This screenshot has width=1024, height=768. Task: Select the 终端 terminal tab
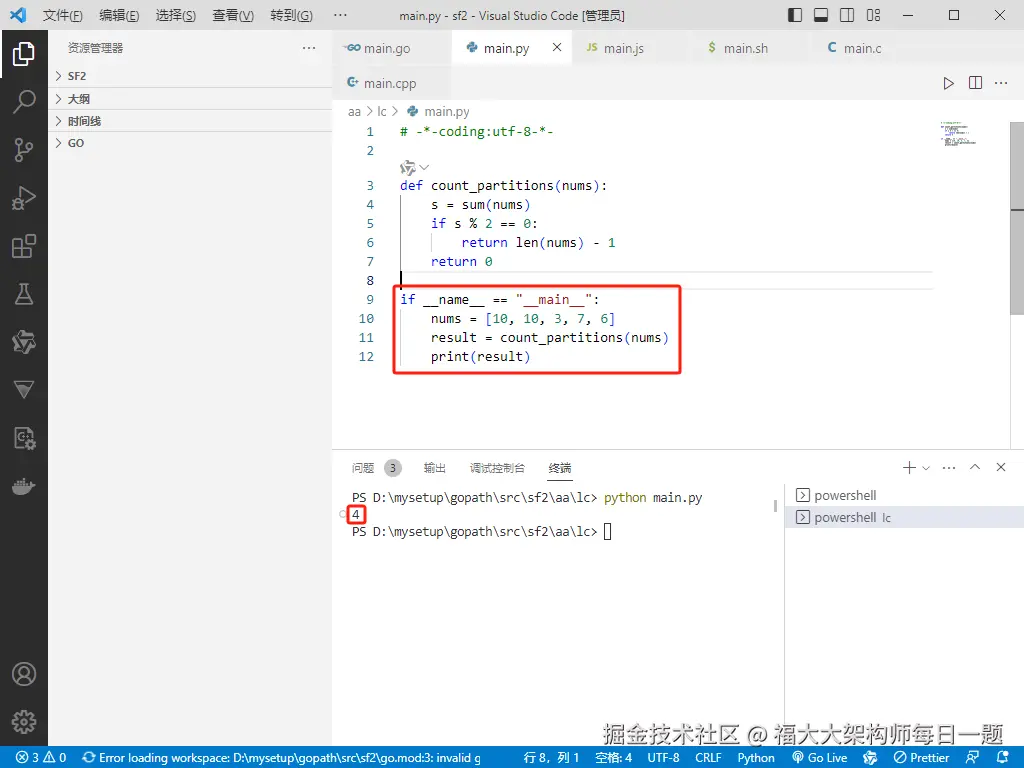(x=560, y=468)
